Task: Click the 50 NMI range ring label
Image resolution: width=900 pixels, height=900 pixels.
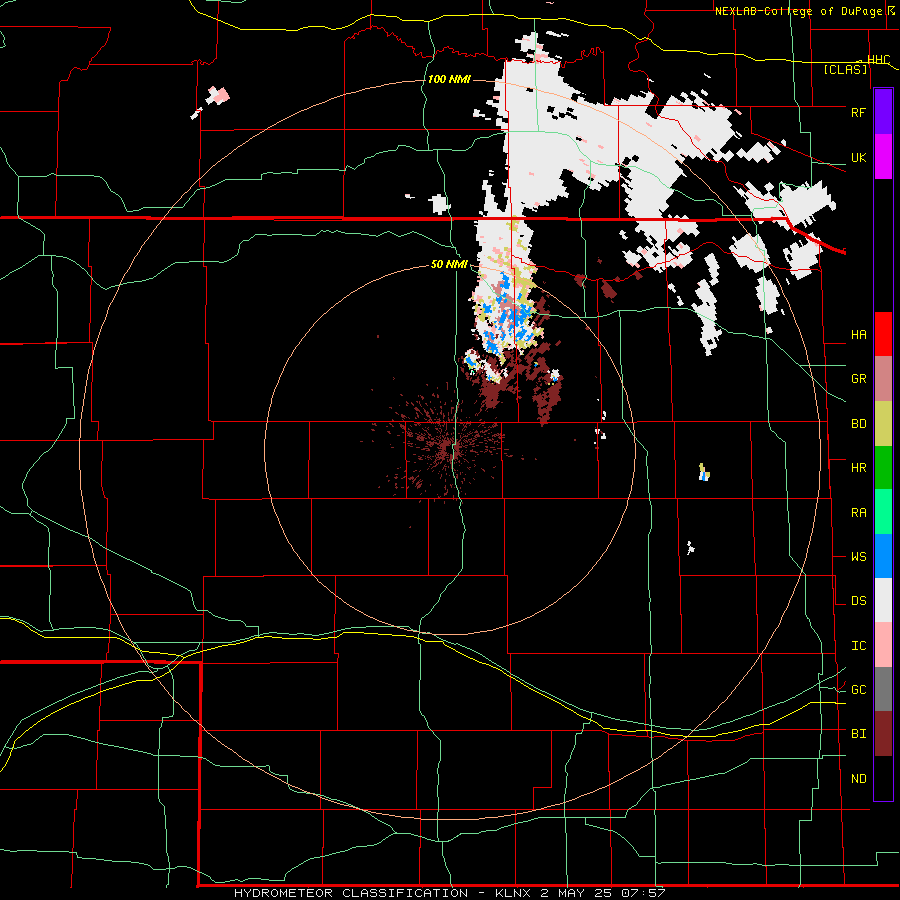Action: 449,264
